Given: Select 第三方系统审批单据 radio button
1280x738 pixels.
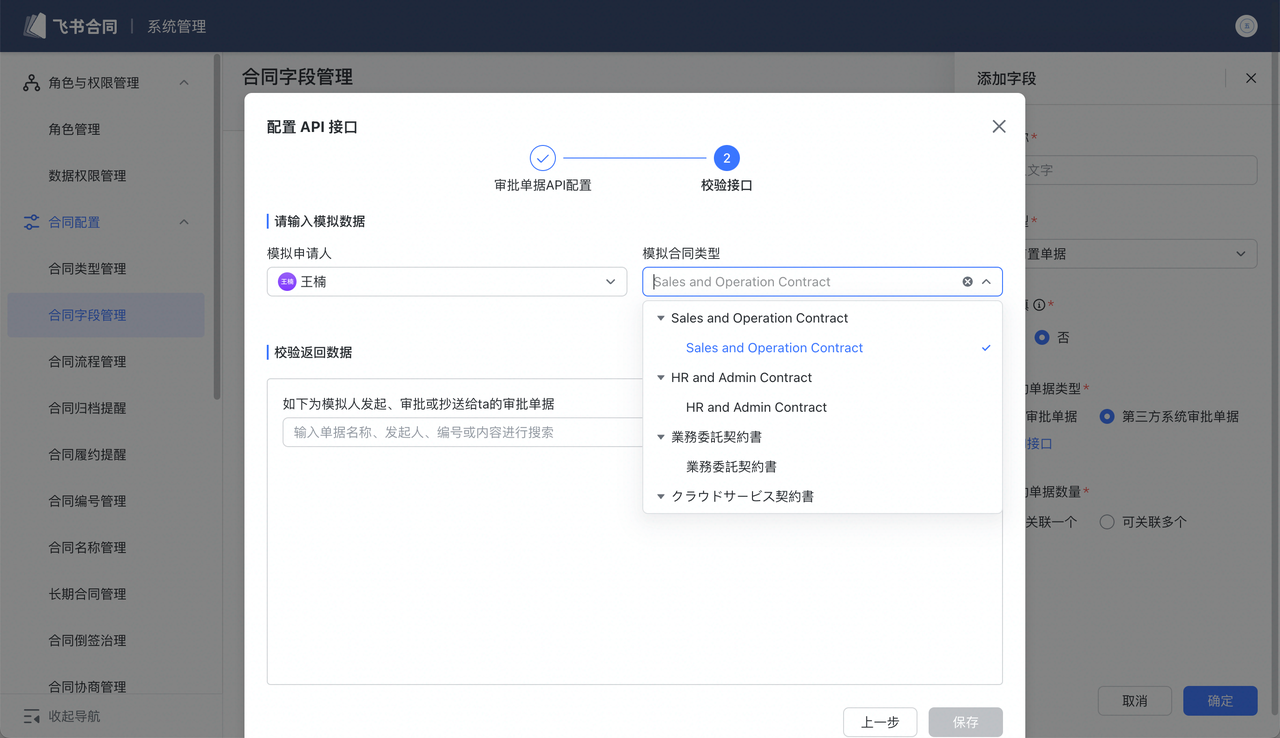Looking at the screenshot, I should tap(1107, 416).
